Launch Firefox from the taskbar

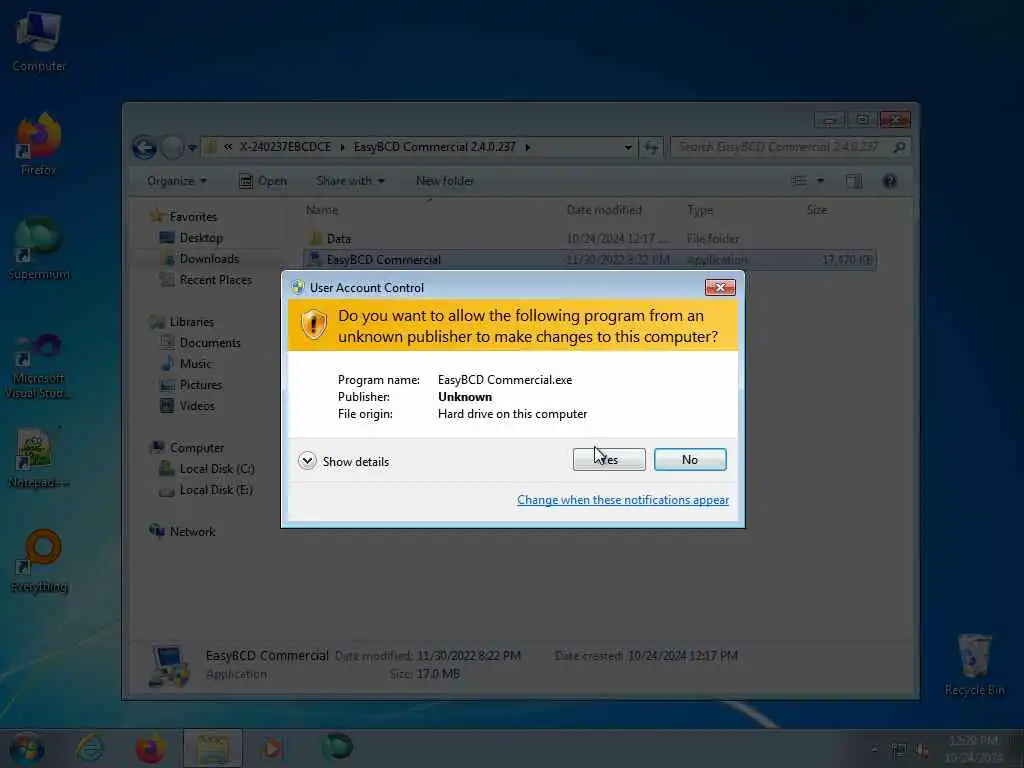click(x=150, y=748)
